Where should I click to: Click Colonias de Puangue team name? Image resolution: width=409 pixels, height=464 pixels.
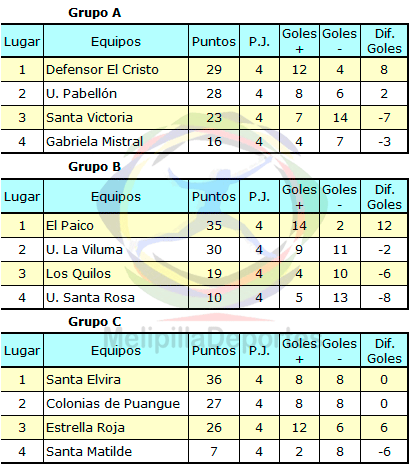tap(113, 404)
